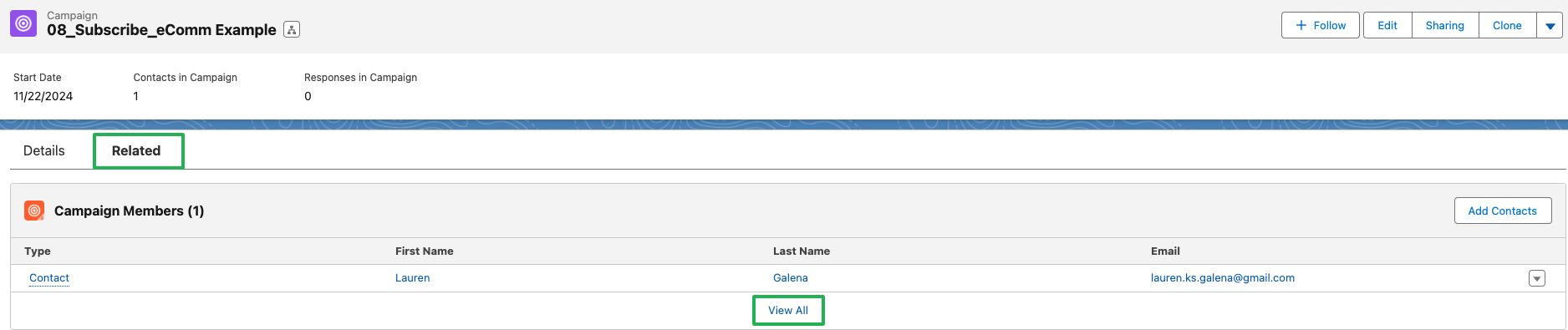Click the Lauren first name link
Image resolution: width=1568 pixels, height=330 pixels.
[x=413, y=278]
